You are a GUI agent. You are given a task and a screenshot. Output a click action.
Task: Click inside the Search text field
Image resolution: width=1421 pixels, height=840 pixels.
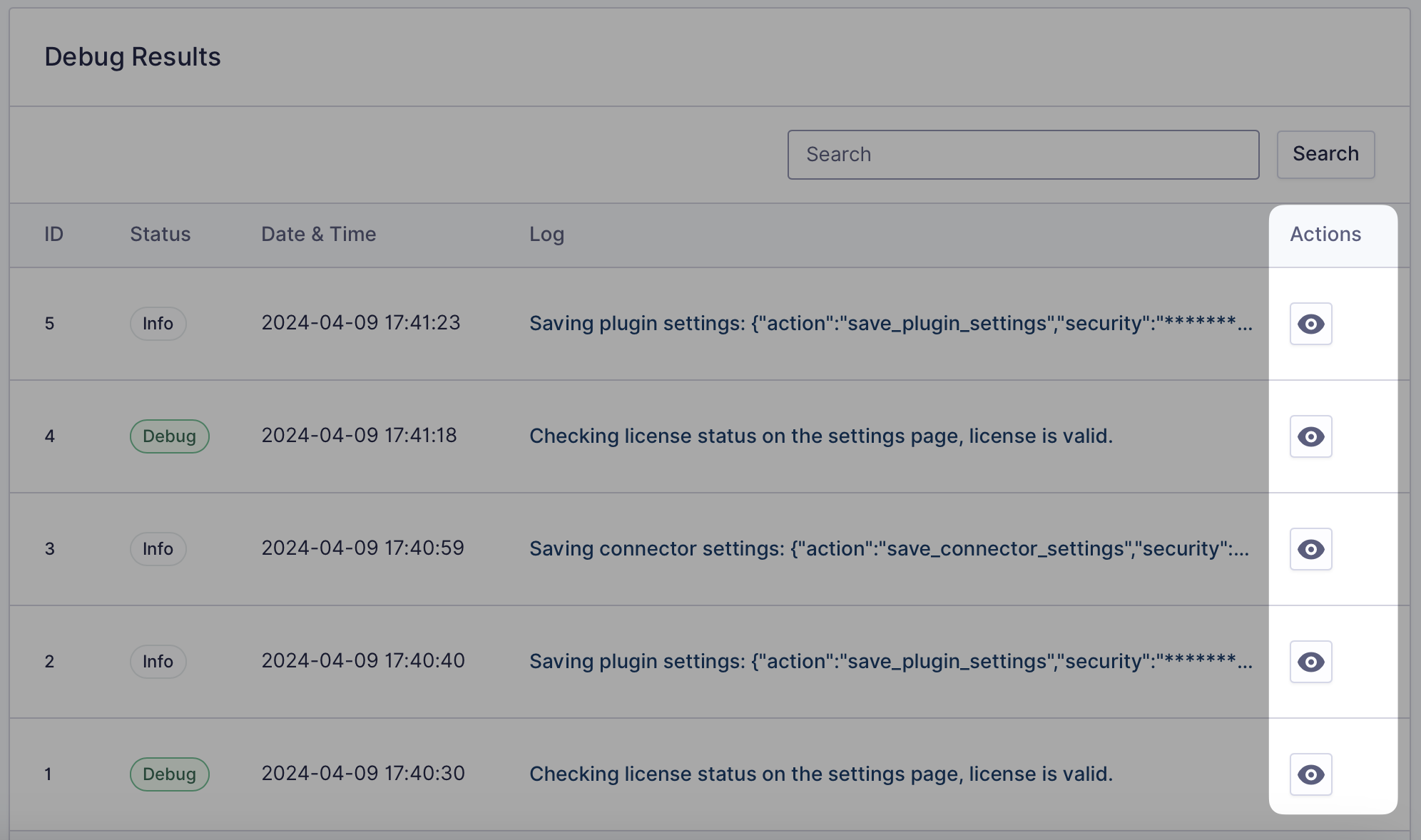pyautogui.click(x=1023, y=154)
